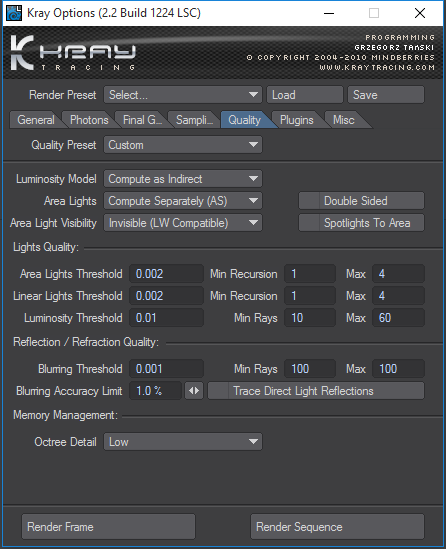
Task: Select the Quality tab
Action: [245, 120]
